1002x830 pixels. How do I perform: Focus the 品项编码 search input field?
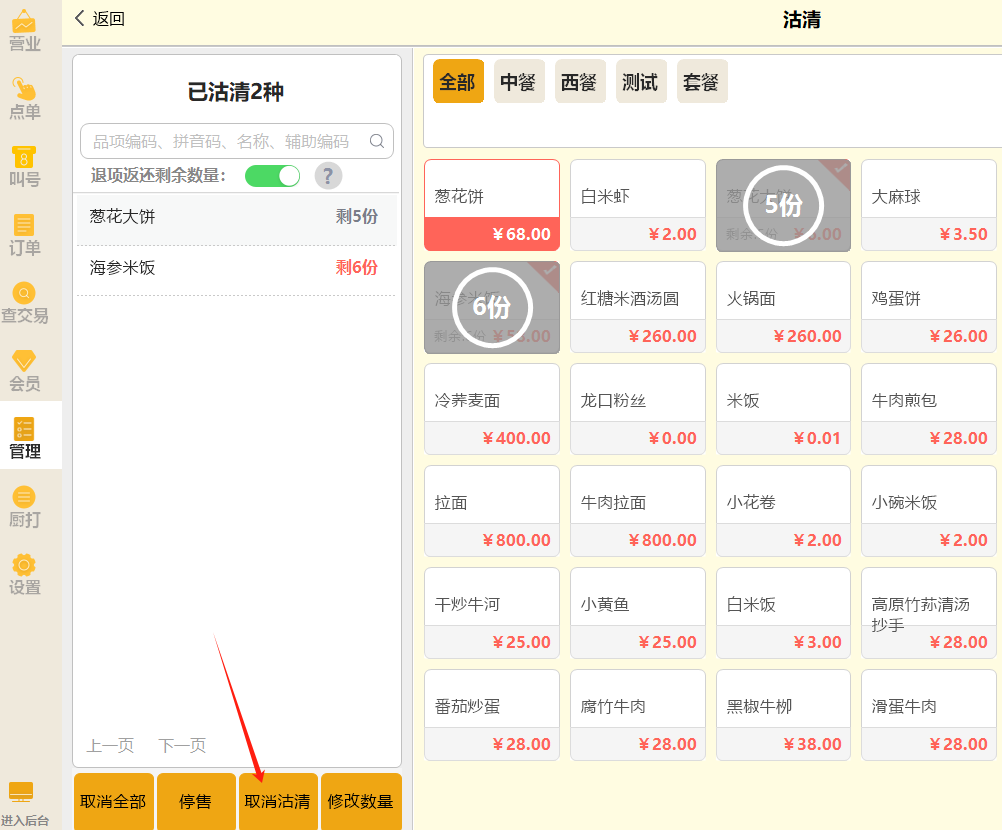tap(236, 141)
